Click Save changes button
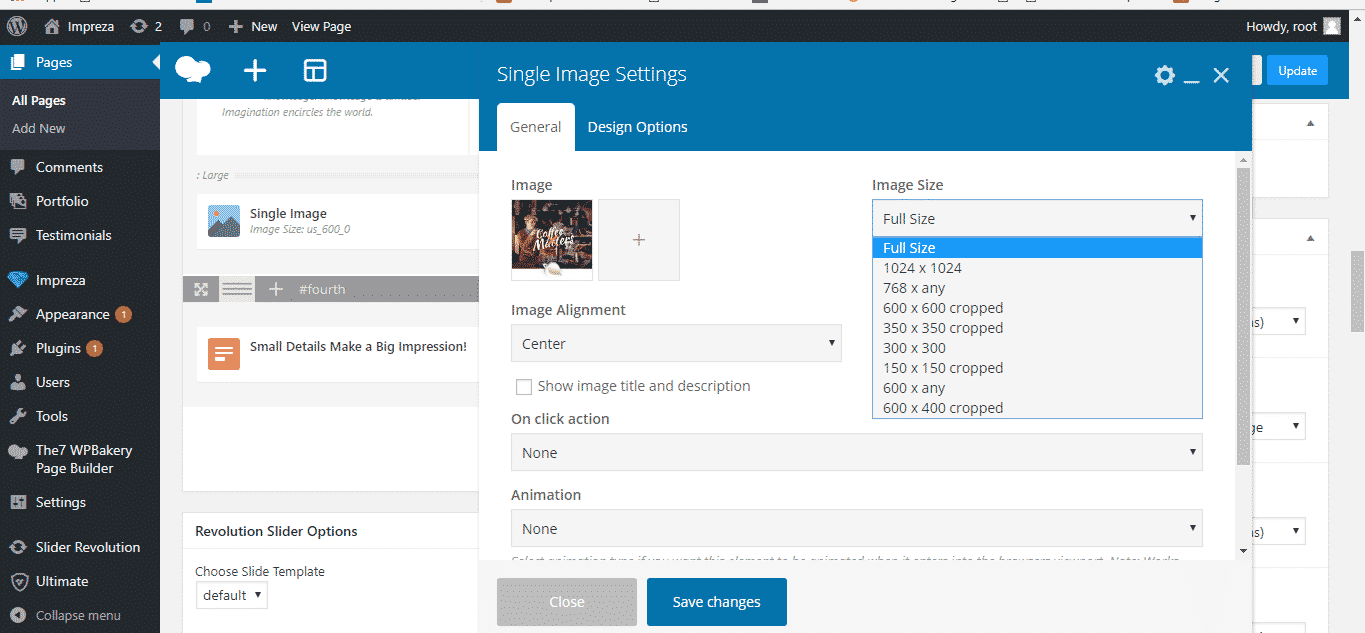The image size is (1365, 633). [x=717, y=602]
